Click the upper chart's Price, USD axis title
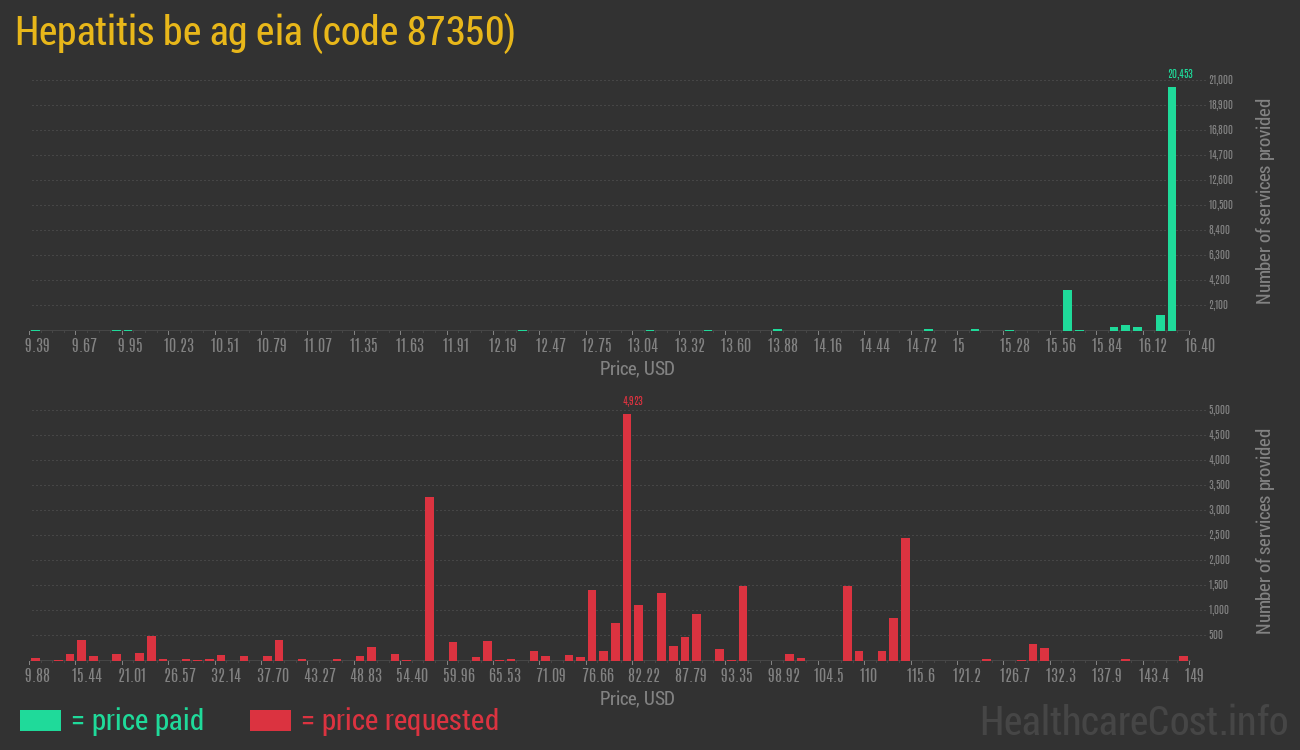This screenshot has height=750, width=1300. 637,368
